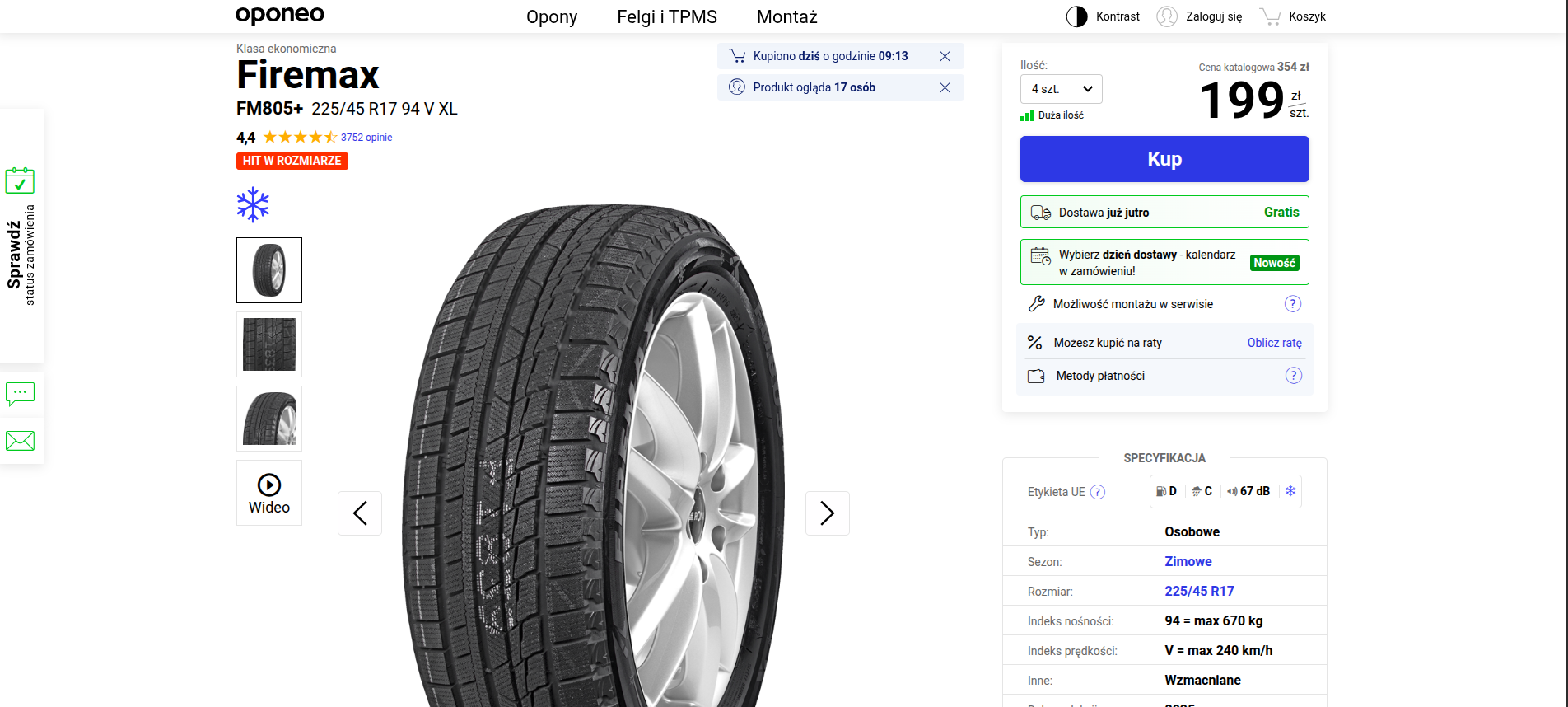Click the wallet payment methods icon
Viewport: 1568px width, 707px height.
click(1036, 376)
